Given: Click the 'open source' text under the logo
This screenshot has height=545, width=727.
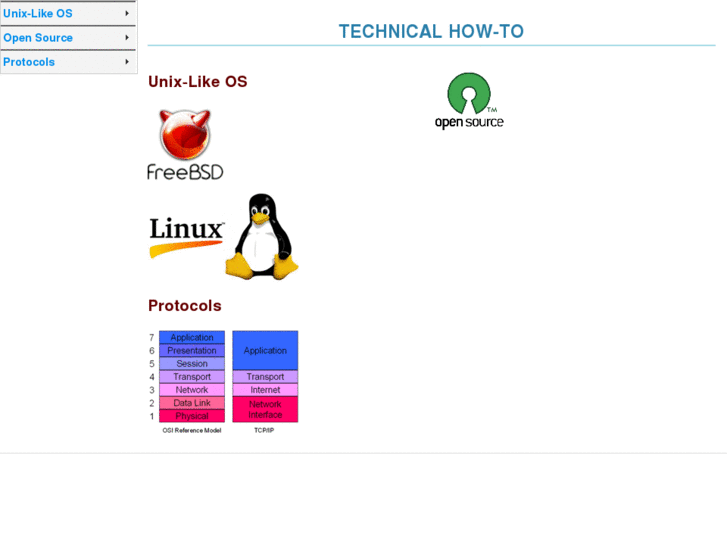Looking at the screenshot, I should pos(469,122).
